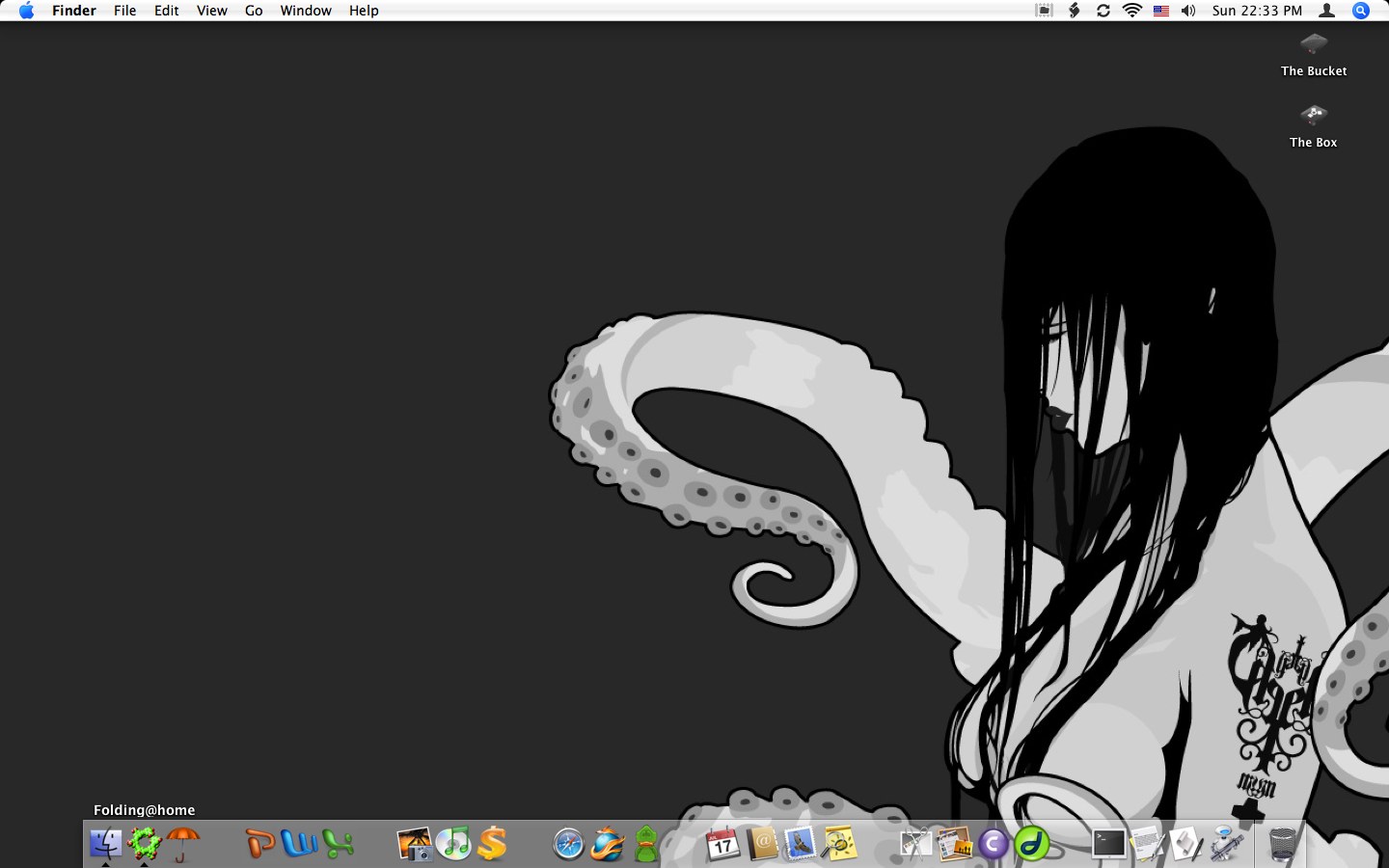Open iTunes from the Dock
Screen dimensions: 1389x868
(x=453, y=844)
